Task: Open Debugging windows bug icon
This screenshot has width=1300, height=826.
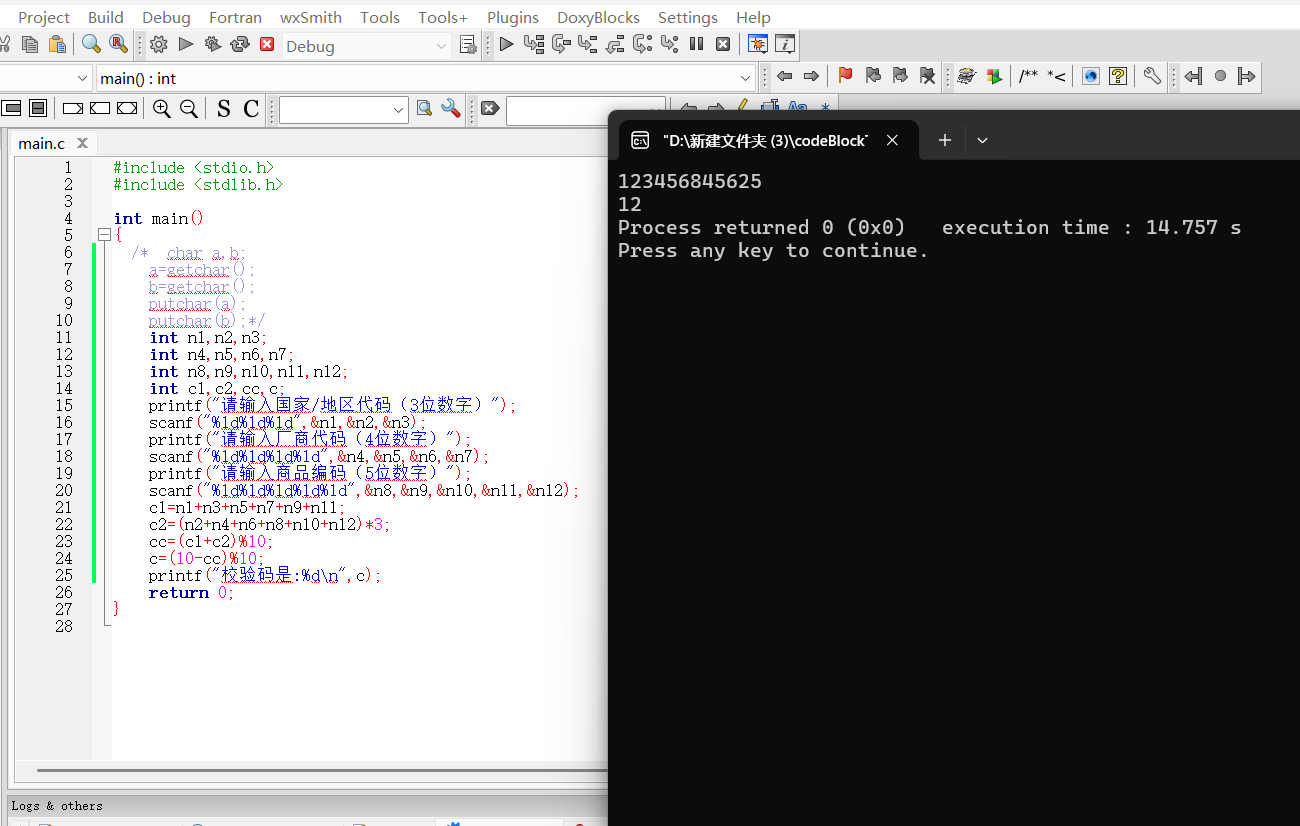Action: pos(758,44)
